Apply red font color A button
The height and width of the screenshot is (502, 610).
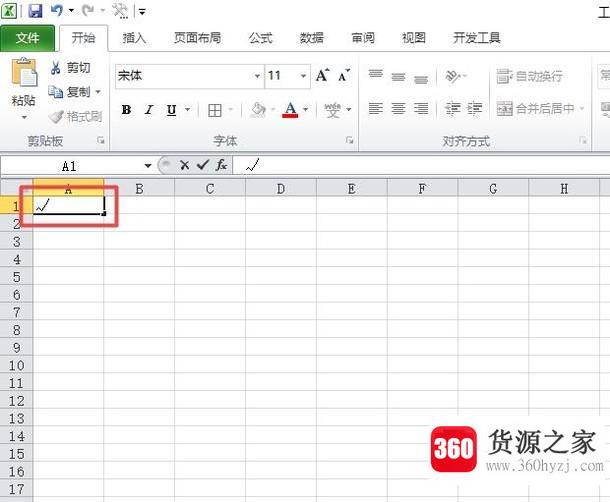point(291,110)
